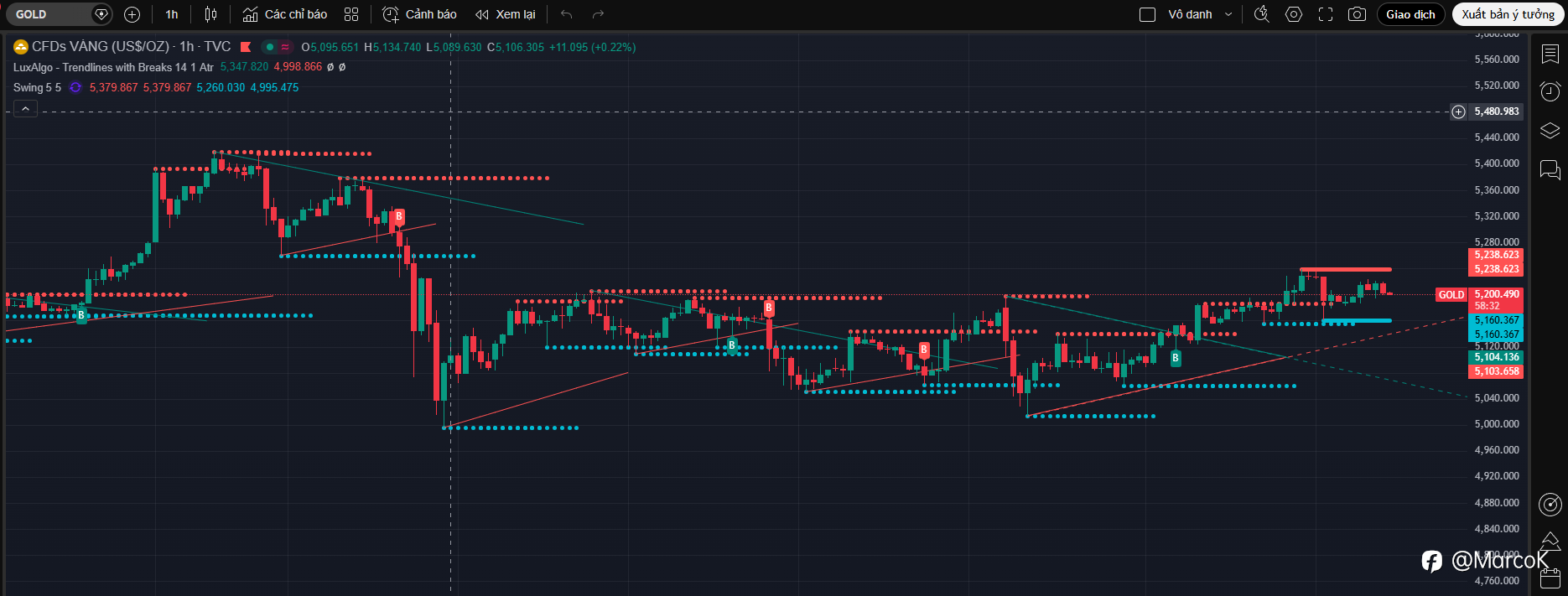Open Các chỉ báo indicators dialog
This screenshot has height=596, width=1568.
click(285, 14)
